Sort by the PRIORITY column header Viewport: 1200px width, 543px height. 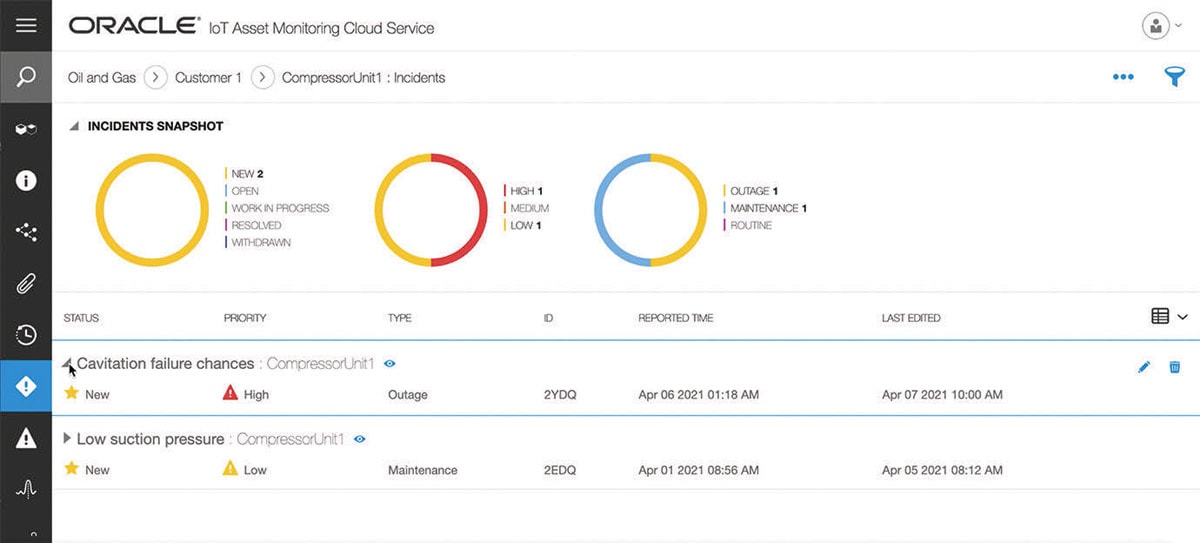(x=245, y=318)
